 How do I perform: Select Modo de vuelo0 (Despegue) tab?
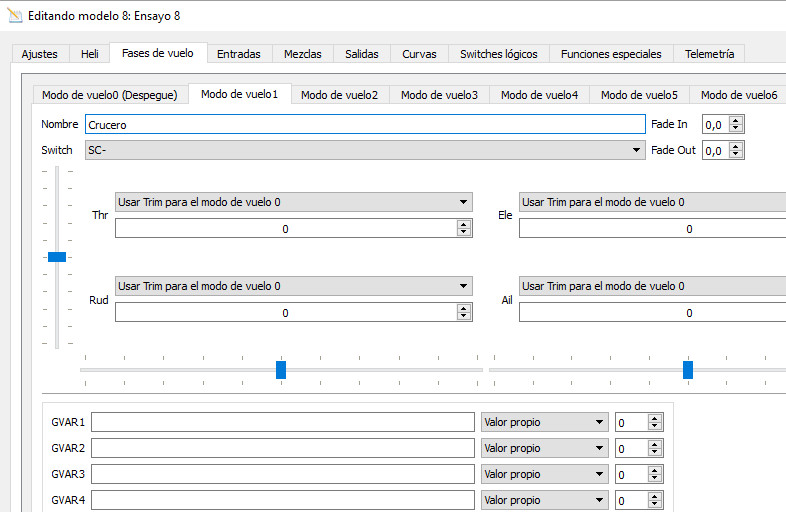tap(110, 95)
